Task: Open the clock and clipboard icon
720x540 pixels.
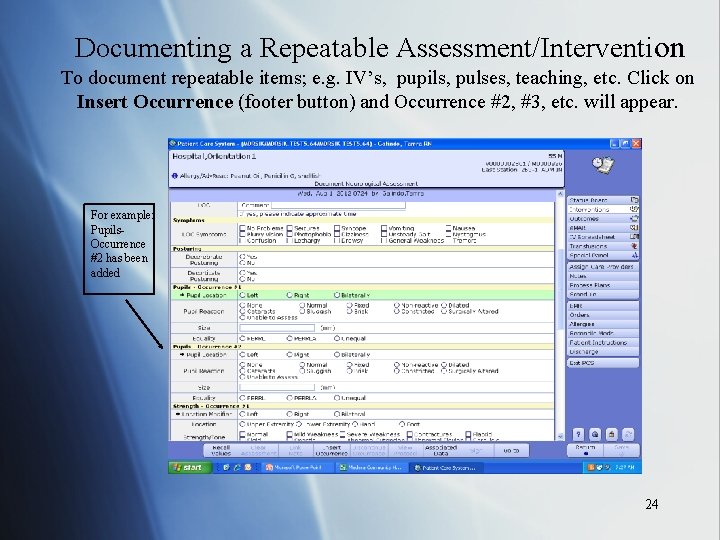Action: pyautogui.click(x=603, y=165)
